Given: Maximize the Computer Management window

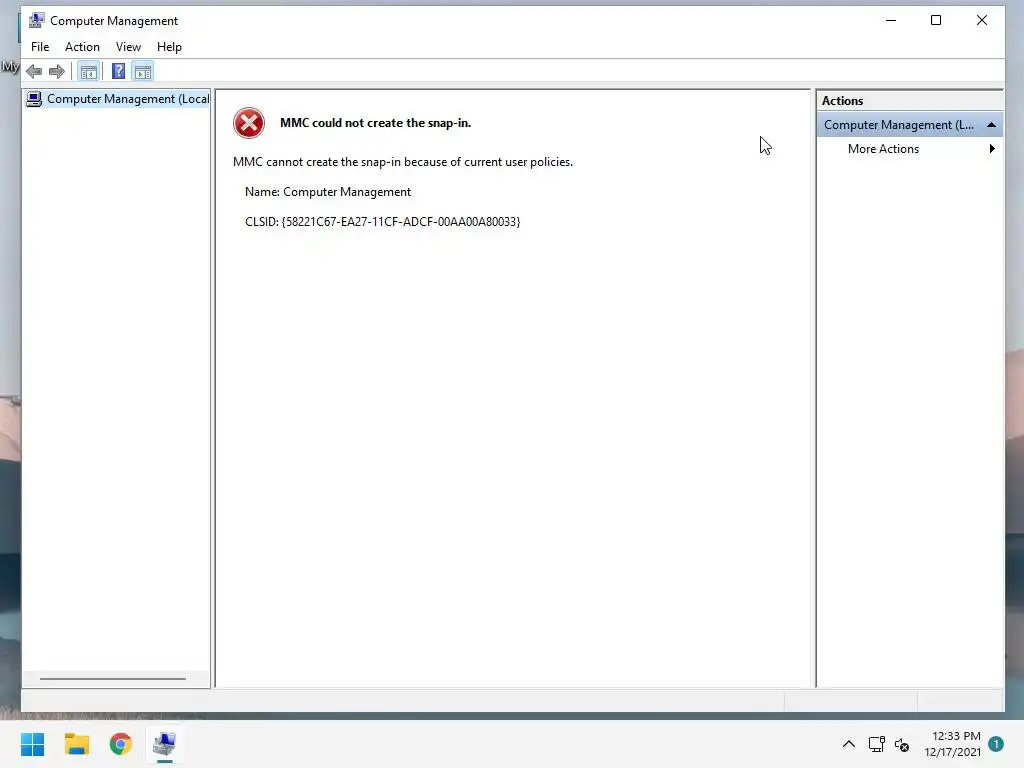Looking at the screenshot, I should (936, 20).
